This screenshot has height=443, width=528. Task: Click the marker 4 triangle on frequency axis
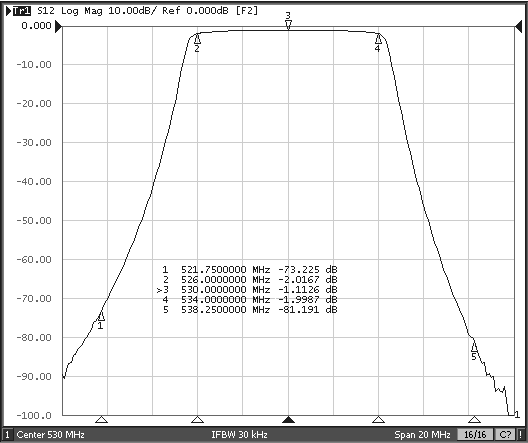pos(378,419)
